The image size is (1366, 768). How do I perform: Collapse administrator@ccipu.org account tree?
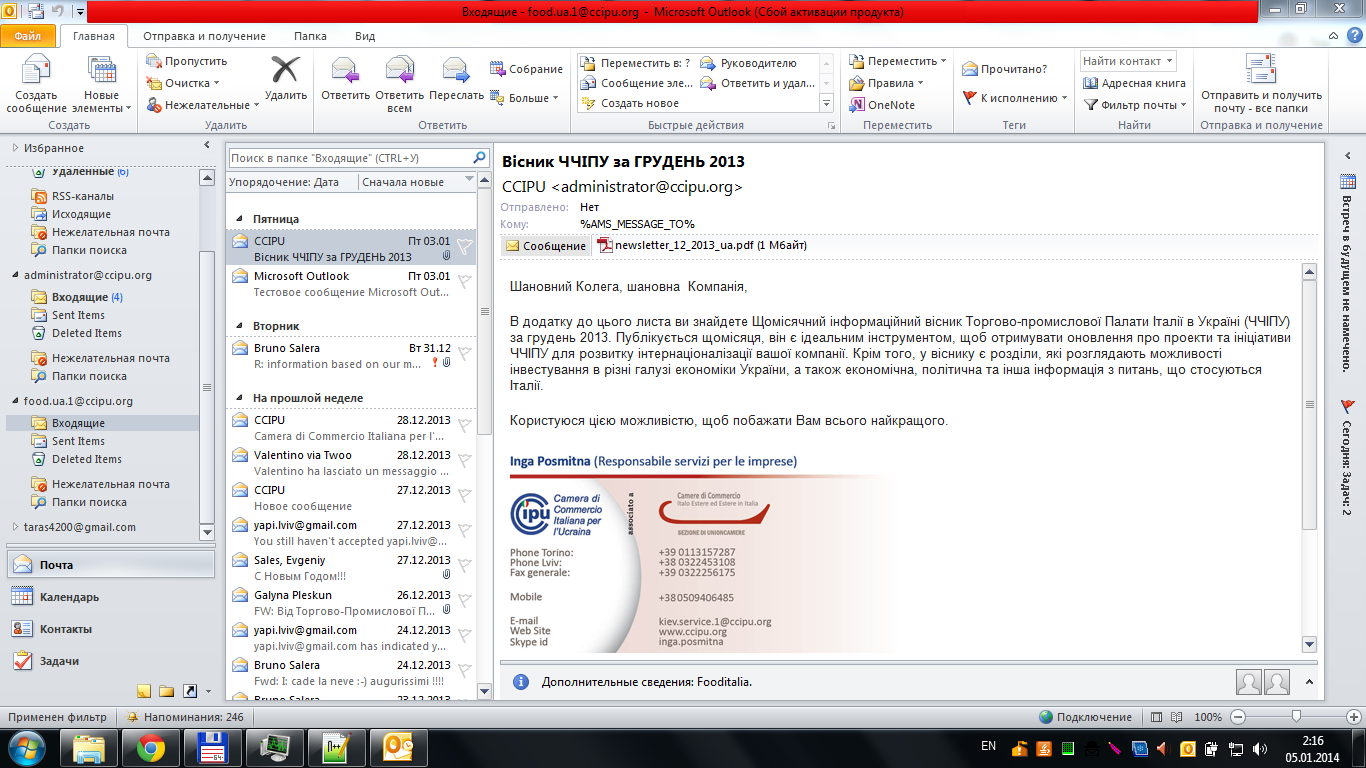click(15, 275)
